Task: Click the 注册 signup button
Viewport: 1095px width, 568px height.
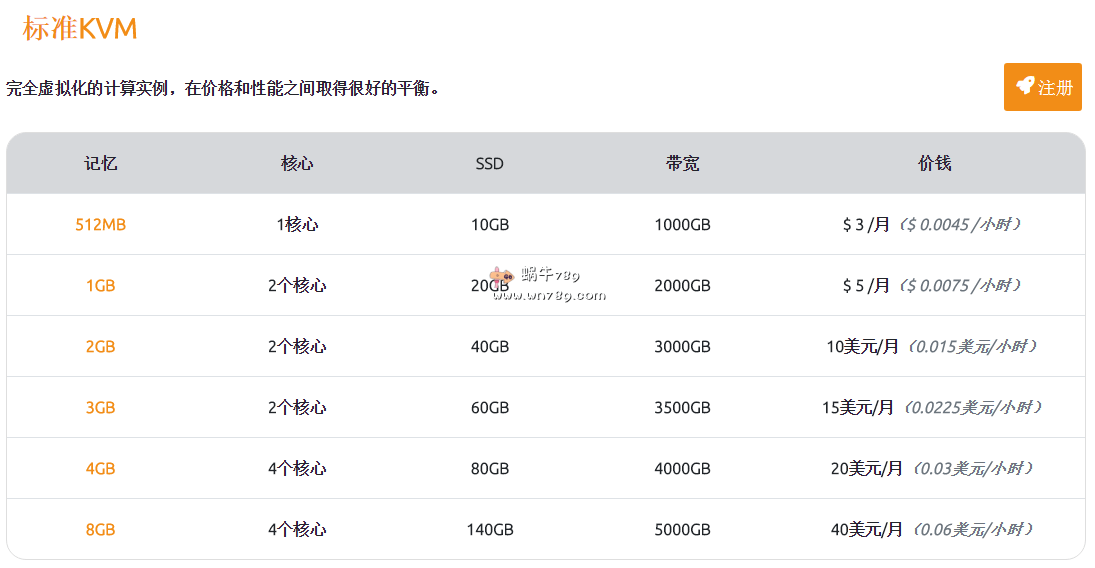Action: tap(1043, 87)
